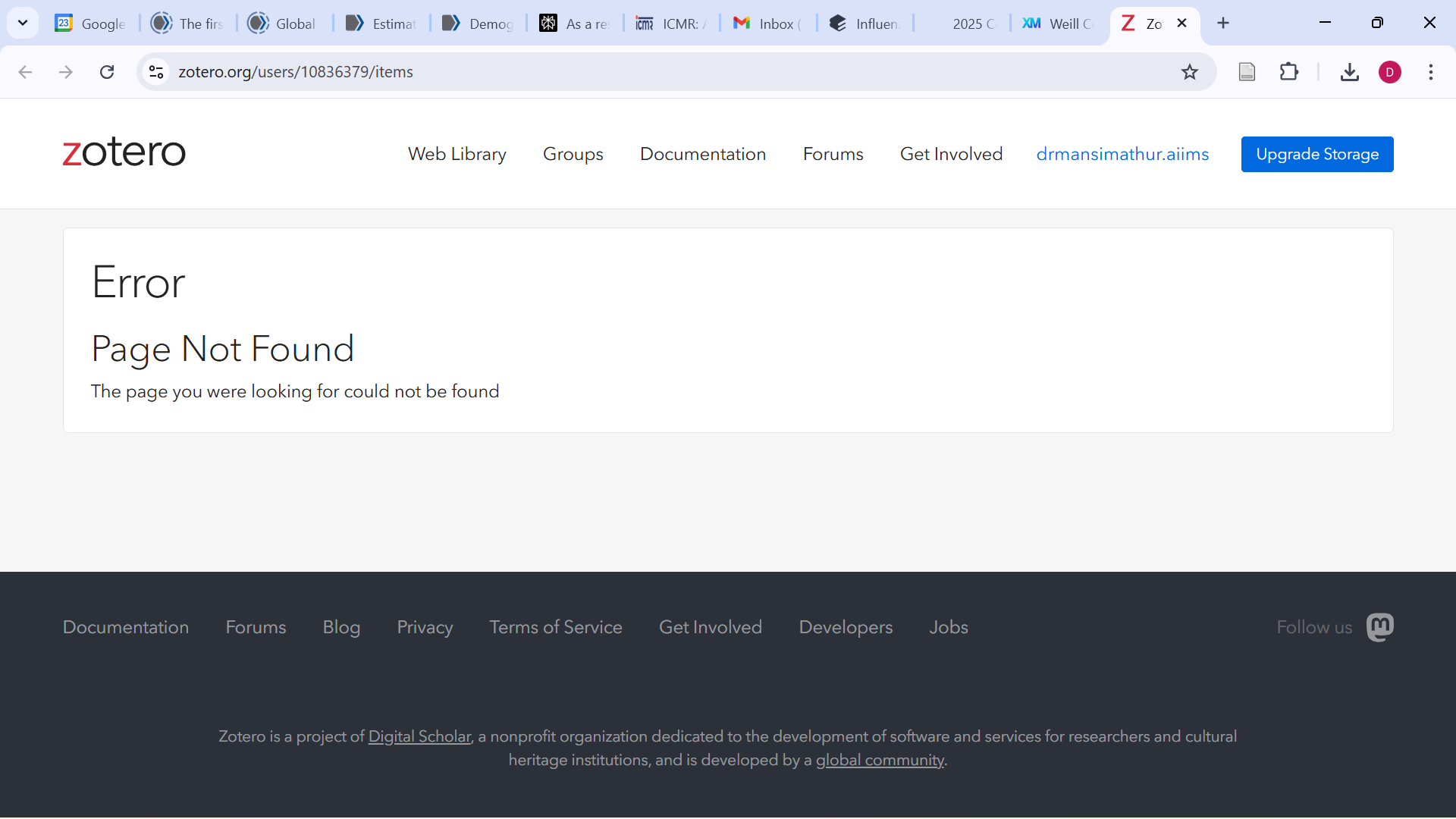The image size is (1456, 819).
Task: Click the Zotero logo
Action: coord(124,152)
